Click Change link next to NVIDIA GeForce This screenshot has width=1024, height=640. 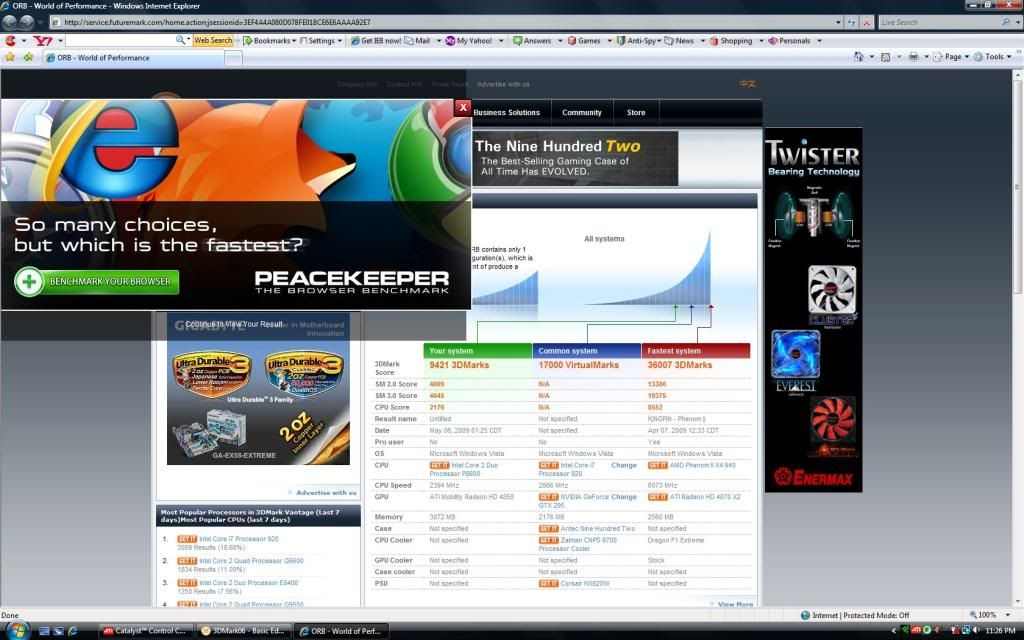pyautogui.click(x=624, y=497)
